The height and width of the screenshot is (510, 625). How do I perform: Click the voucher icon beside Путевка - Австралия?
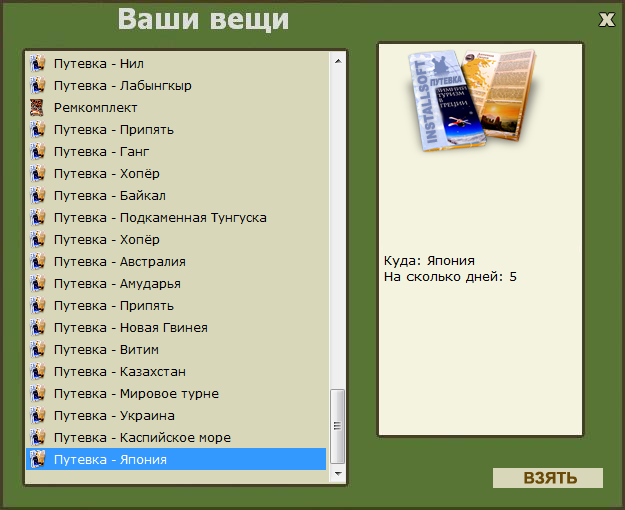(x=37, y=262)
